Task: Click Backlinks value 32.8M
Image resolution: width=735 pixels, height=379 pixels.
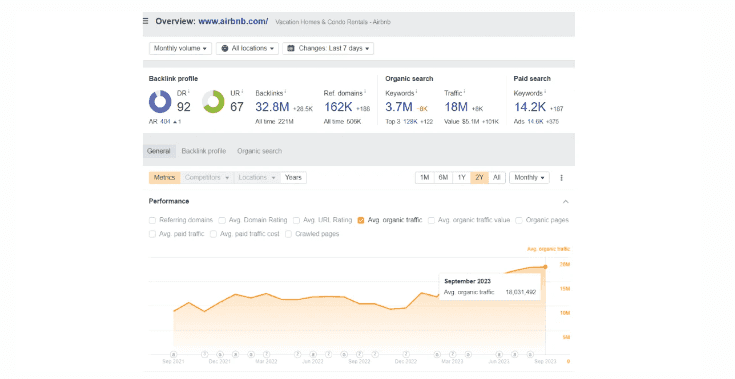Action: pos(272,107)
